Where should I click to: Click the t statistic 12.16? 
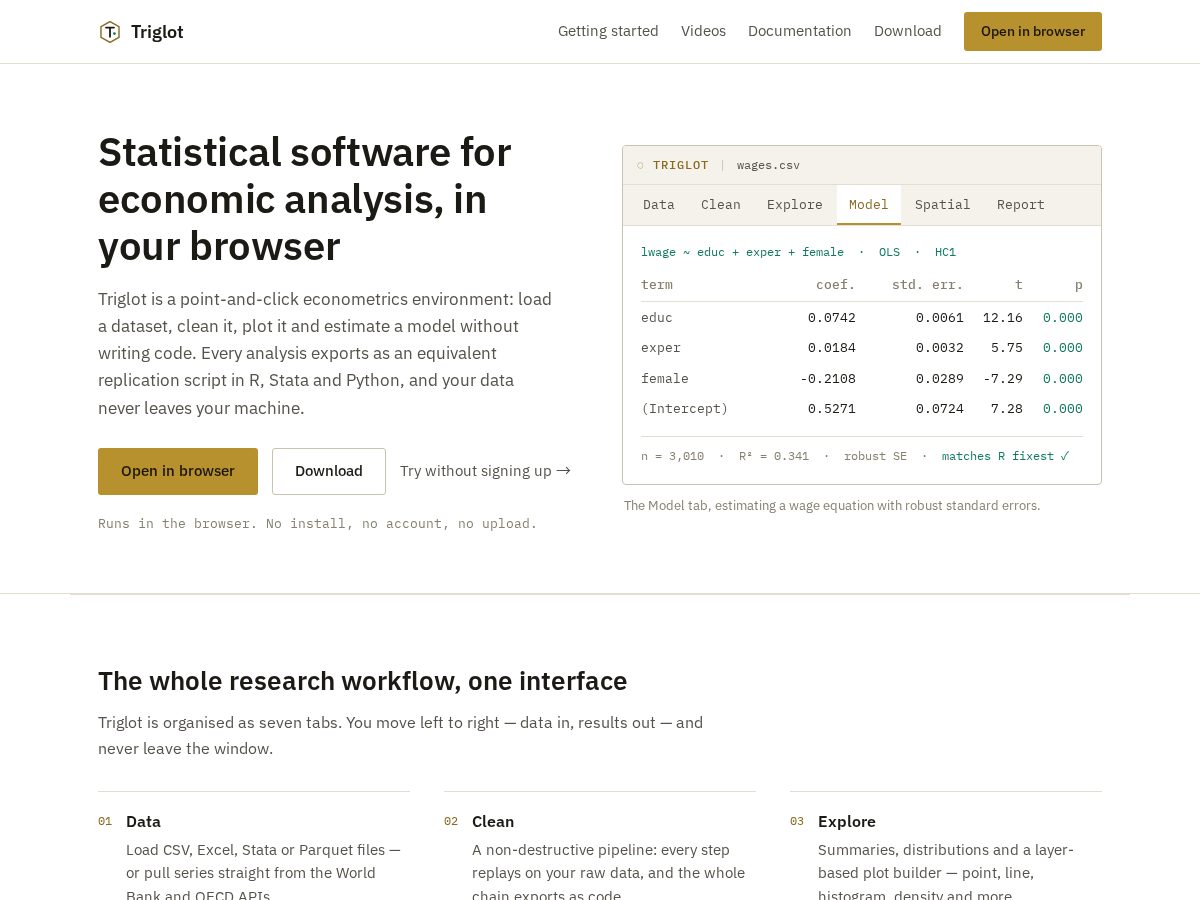coord(1003,318)
